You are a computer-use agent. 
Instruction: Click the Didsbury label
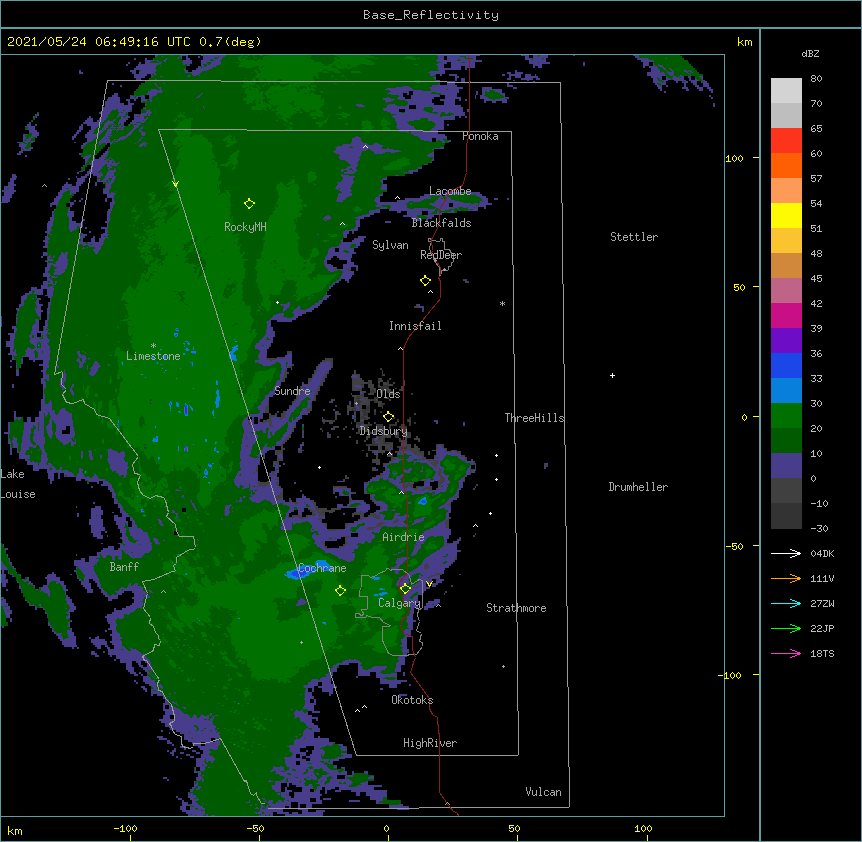[x=384, y=431]
